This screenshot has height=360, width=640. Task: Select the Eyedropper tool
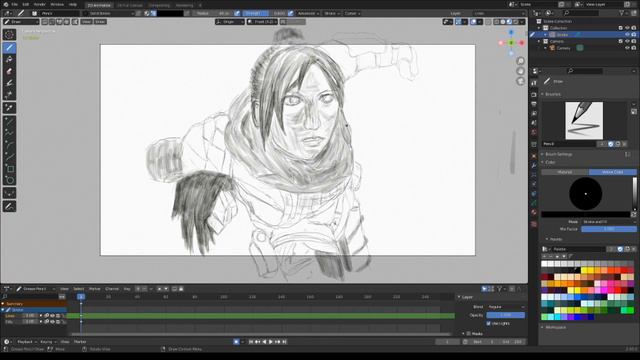click(9, 108)
